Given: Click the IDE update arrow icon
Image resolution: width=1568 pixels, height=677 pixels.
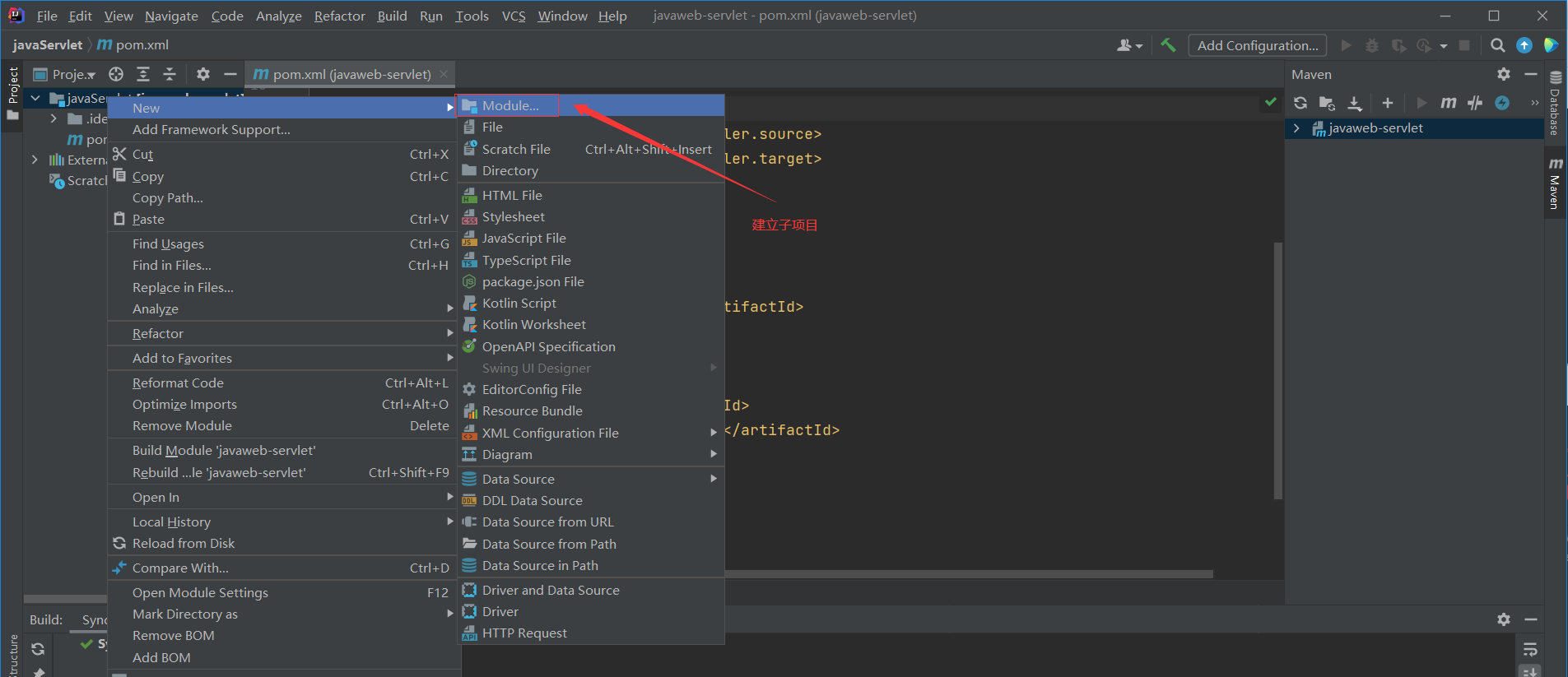Looking at the screenshot, I should click(x=1524, y=45).
